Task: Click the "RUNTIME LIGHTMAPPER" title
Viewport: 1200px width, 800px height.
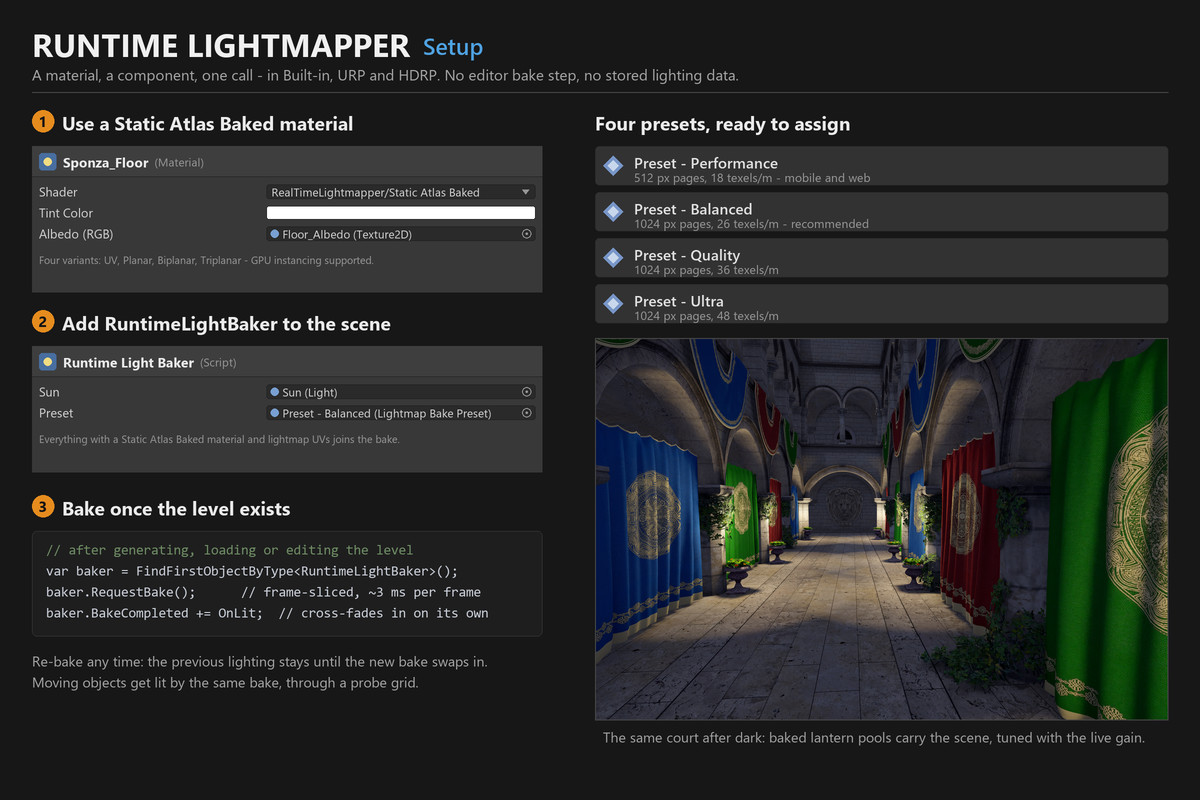Action: (221, 47)
